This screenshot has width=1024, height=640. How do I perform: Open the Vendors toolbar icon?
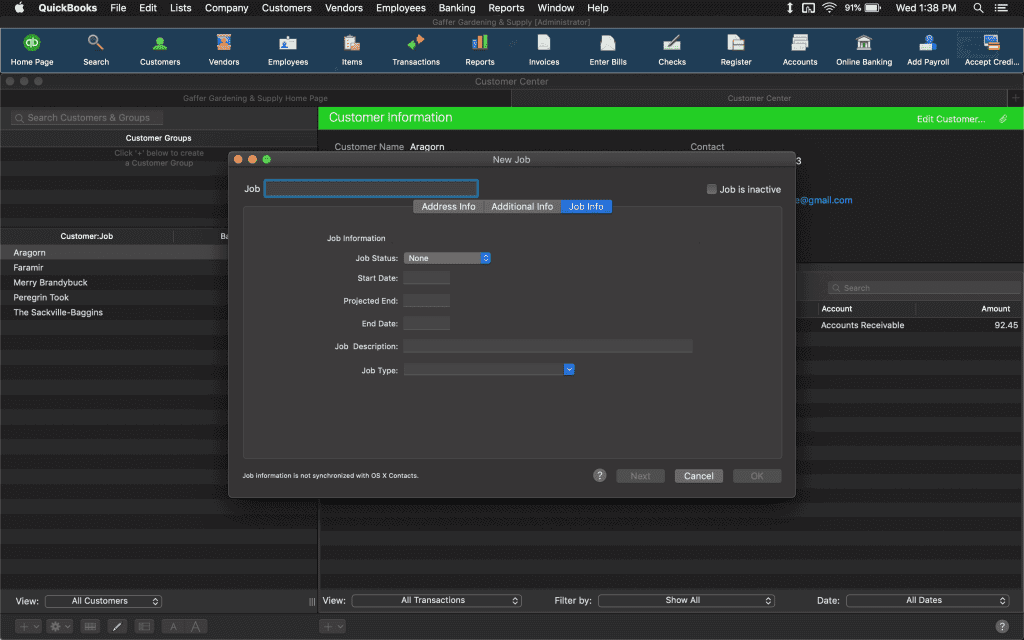pyautogui.click(x=224, y=50)
